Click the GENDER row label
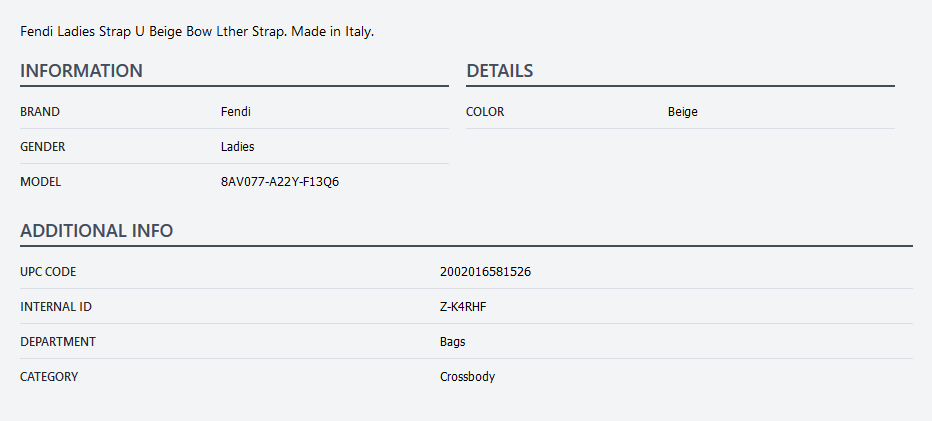This screenshot has width=932, height=421. tap(43, 147)
